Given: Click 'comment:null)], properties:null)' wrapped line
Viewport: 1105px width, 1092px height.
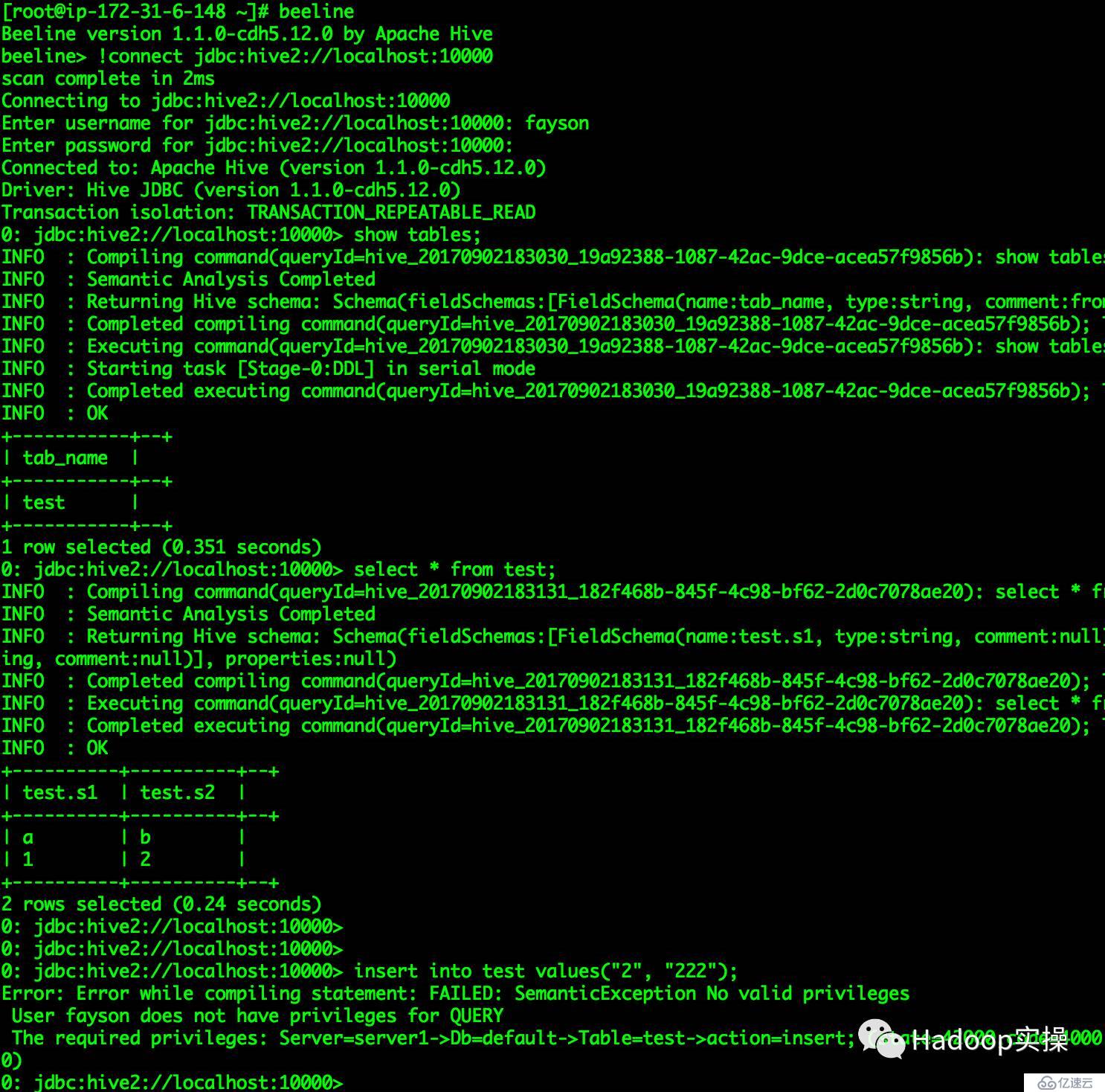Looking at the screenshot, I should 199,658.
